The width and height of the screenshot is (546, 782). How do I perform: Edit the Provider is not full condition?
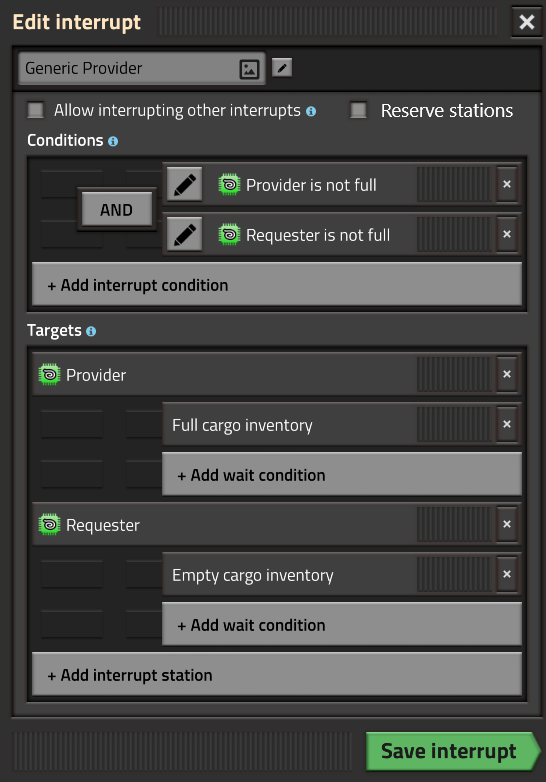(184, 185)
